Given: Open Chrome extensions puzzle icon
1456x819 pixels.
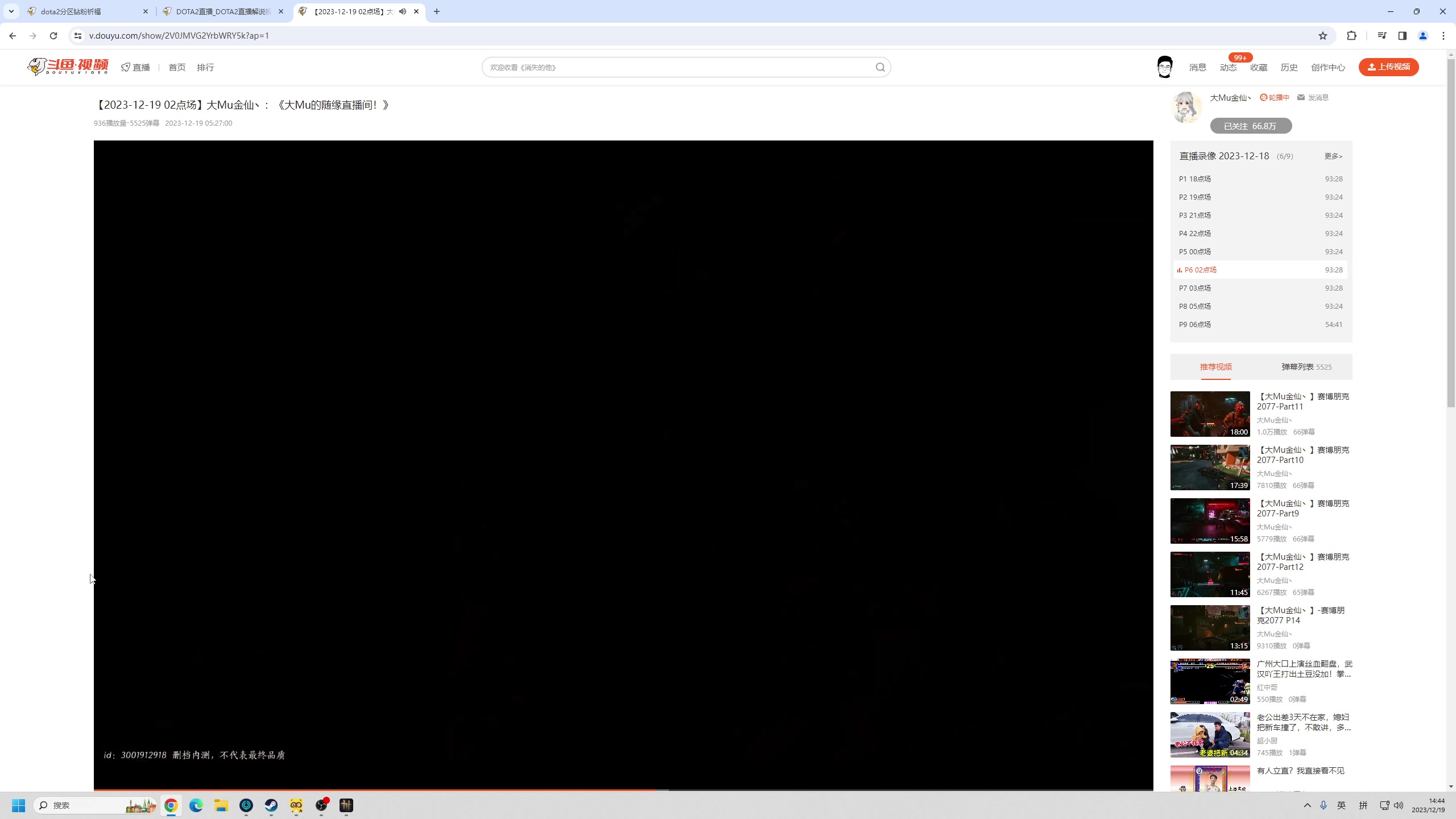Looking at the screenshot, I should point(1352,36).
